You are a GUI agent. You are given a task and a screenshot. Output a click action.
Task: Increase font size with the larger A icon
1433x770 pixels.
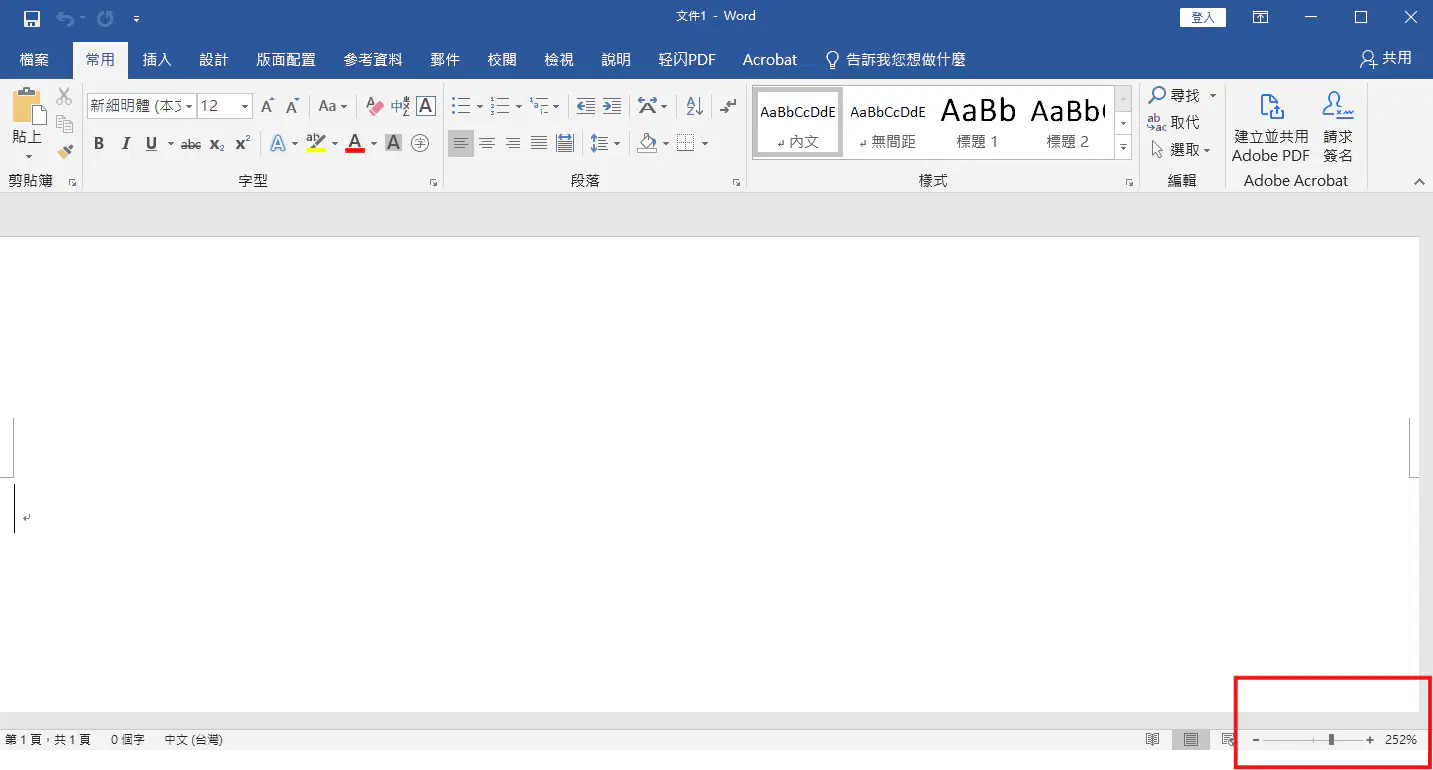point(267,106)
